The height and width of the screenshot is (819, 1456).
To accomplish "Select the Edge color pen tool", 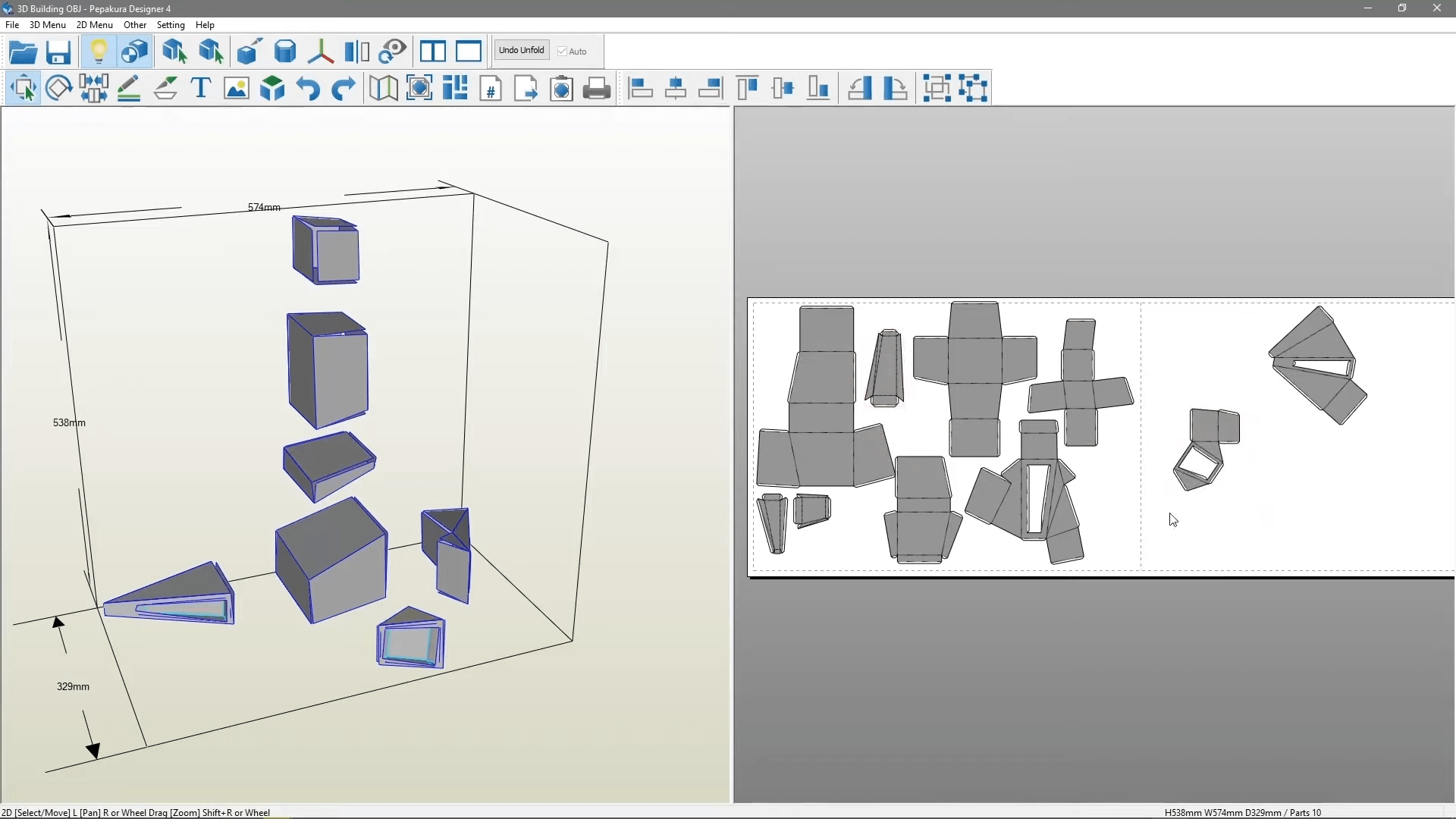I will pos(165,88).
